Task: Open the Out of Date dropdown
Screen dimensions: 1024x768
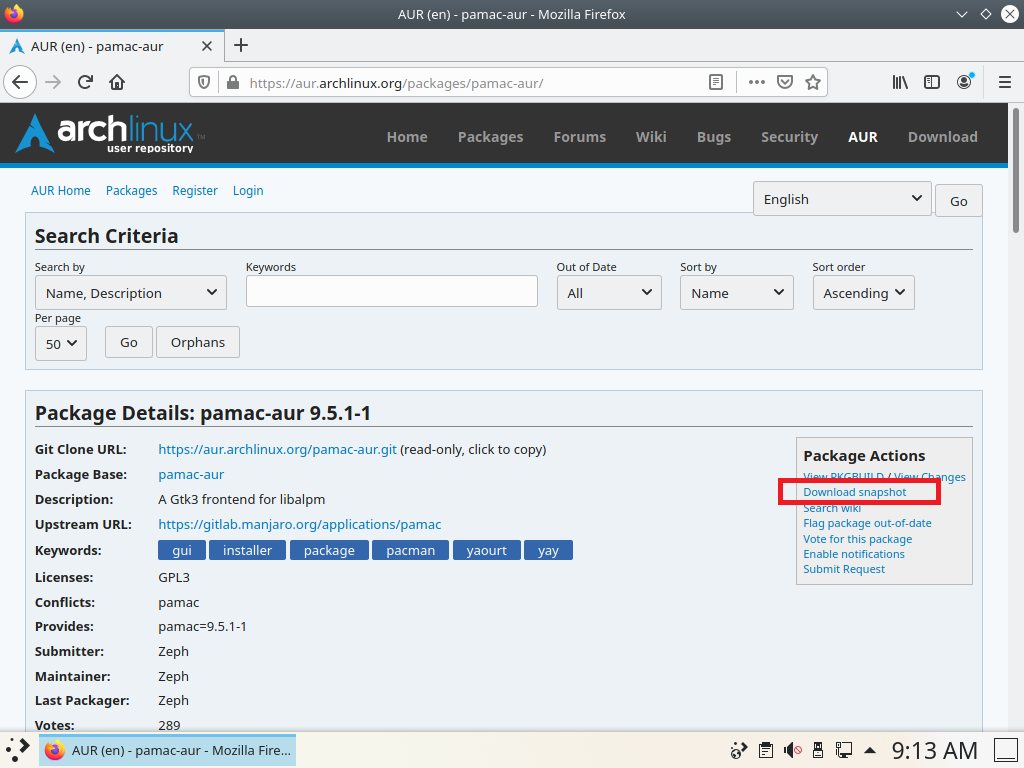Action: pos(609,293)
